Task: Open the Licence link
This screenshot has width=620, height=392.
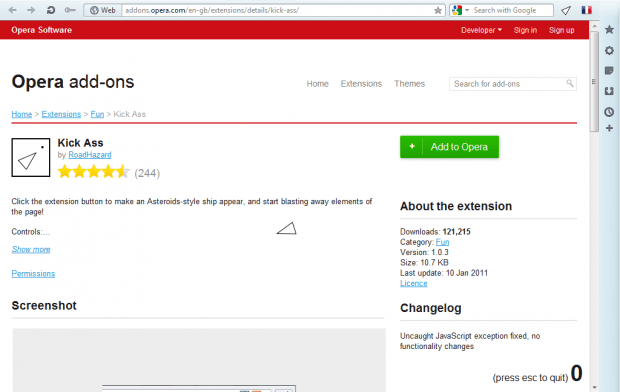Action: pyautogui.click(x=414, y=283)
